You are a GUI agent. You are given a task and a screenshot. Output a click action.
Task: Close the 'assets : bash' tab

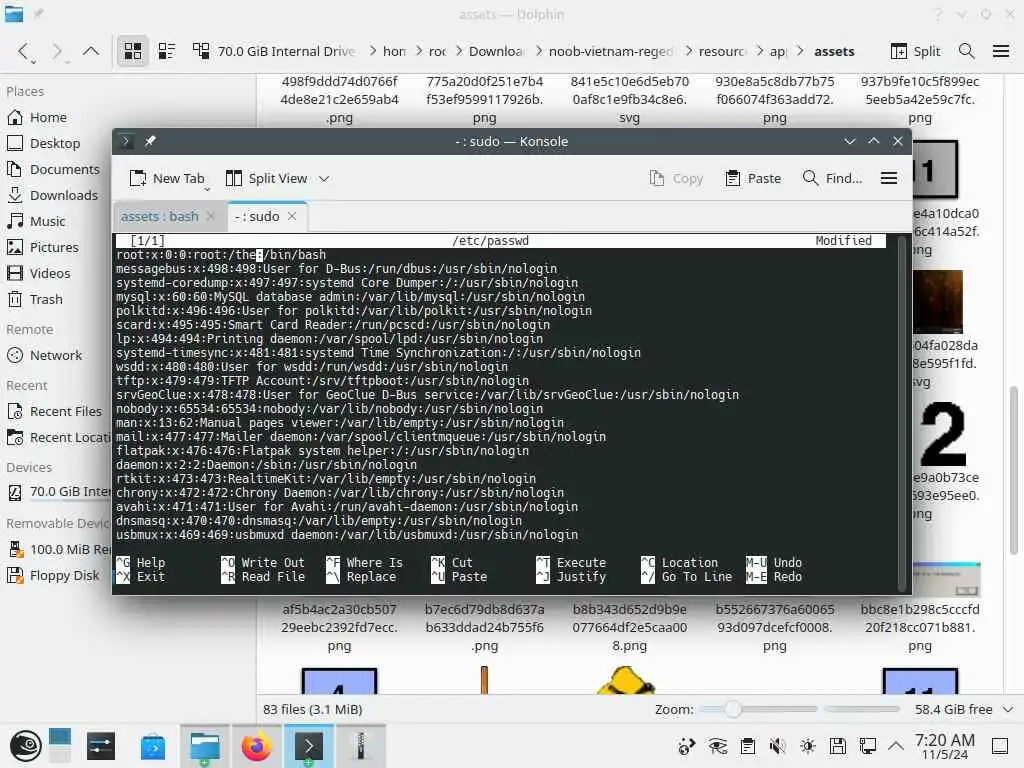[210, 216]
